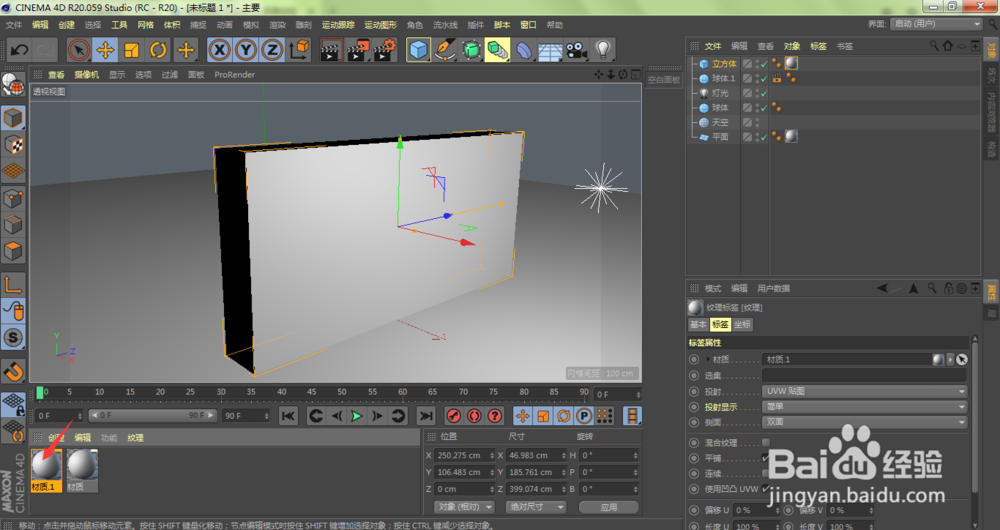Viewport: 1000px width, 530px height.
Task: Click the coordinate system icon
Action: point(299,50)
